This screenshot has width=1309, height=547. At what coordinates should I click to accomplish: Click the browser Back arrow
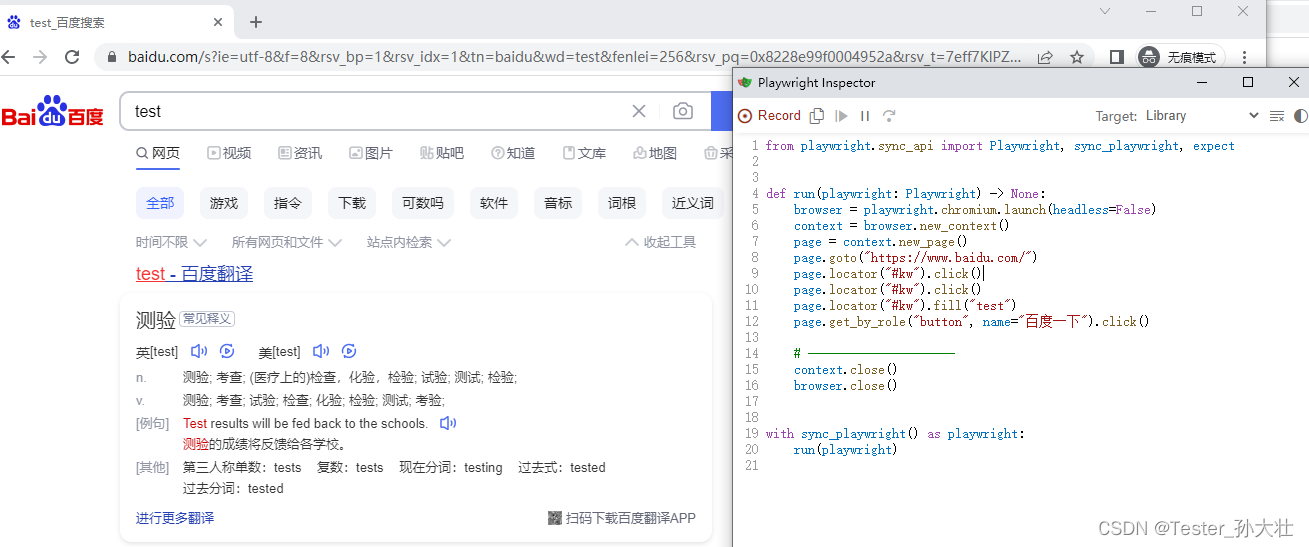click(10, 57)
